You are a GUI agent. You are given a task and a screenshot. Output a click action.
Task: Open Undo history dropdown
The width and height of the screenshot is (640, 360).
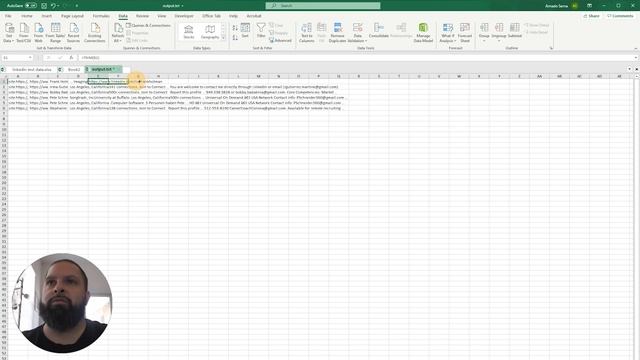tap(58, 6)
